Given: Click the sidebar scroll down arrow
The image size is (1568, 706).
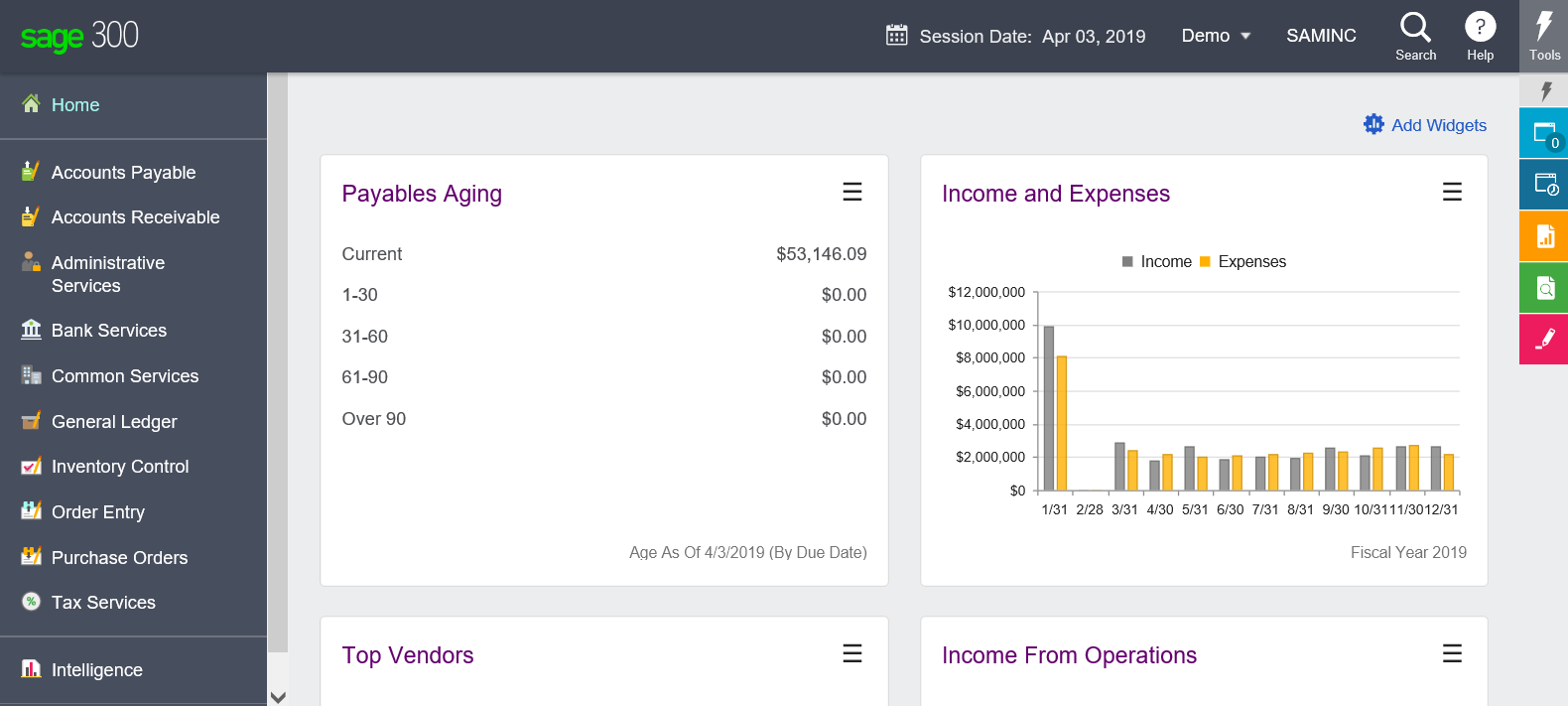Looking at the screenshot, I should (x=278, y=697).
